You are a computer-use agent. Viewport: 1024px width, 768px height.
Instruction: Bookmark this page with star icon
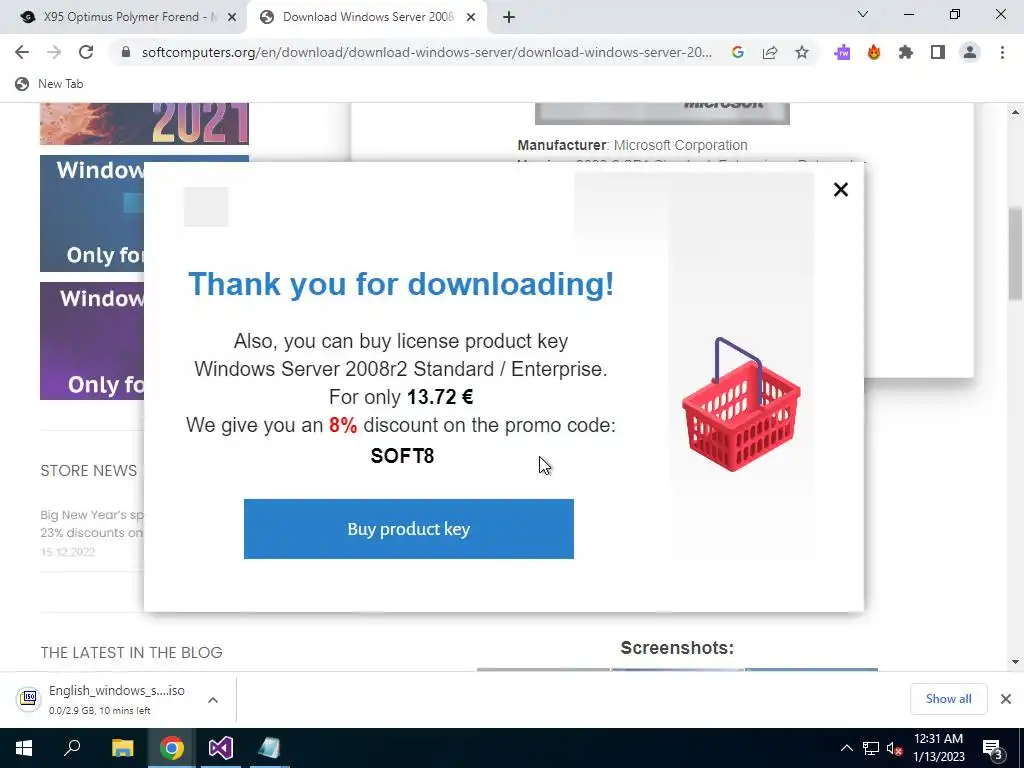(802, 52)
